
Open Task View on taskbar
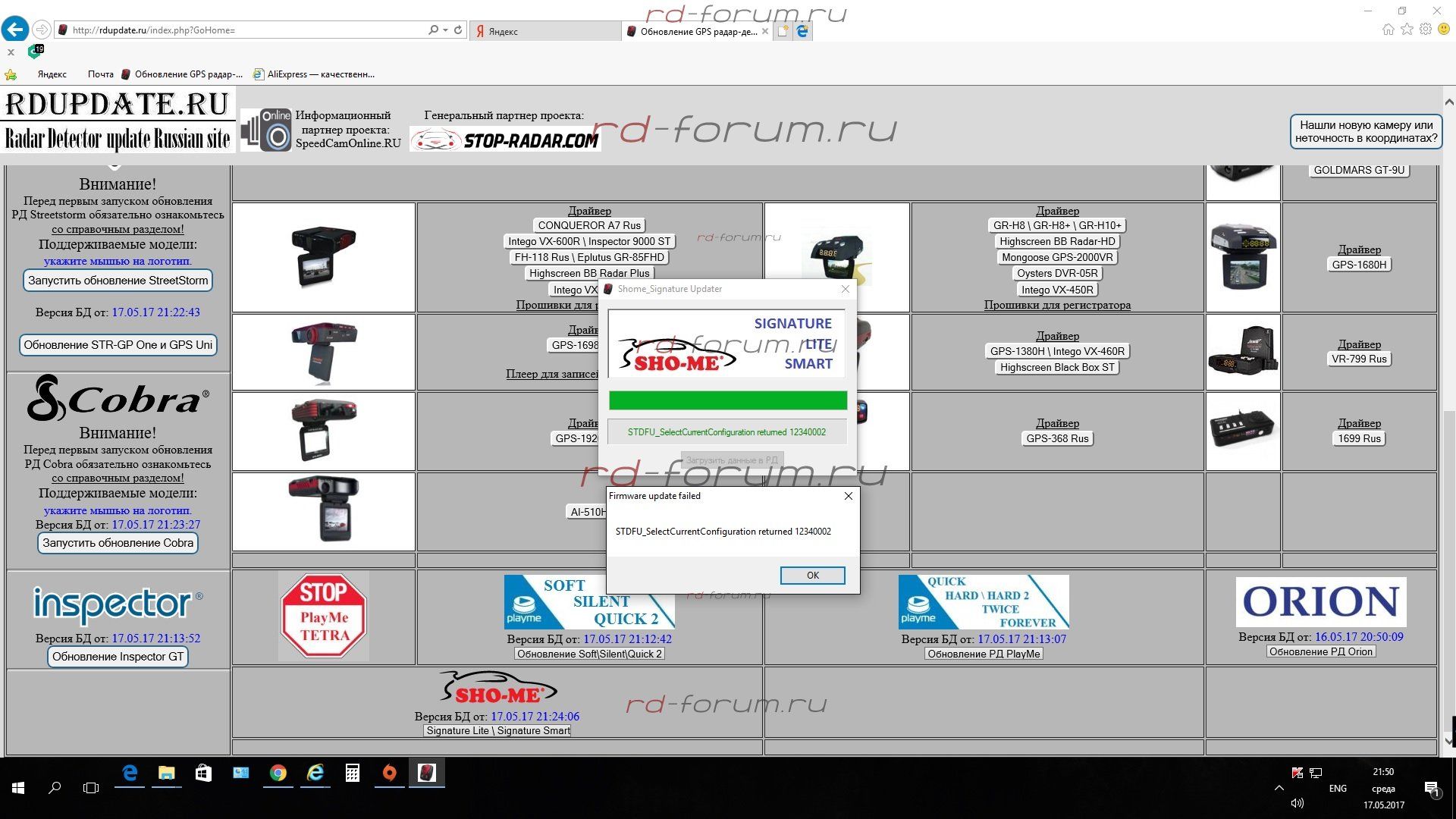click(x=91, y=789)
